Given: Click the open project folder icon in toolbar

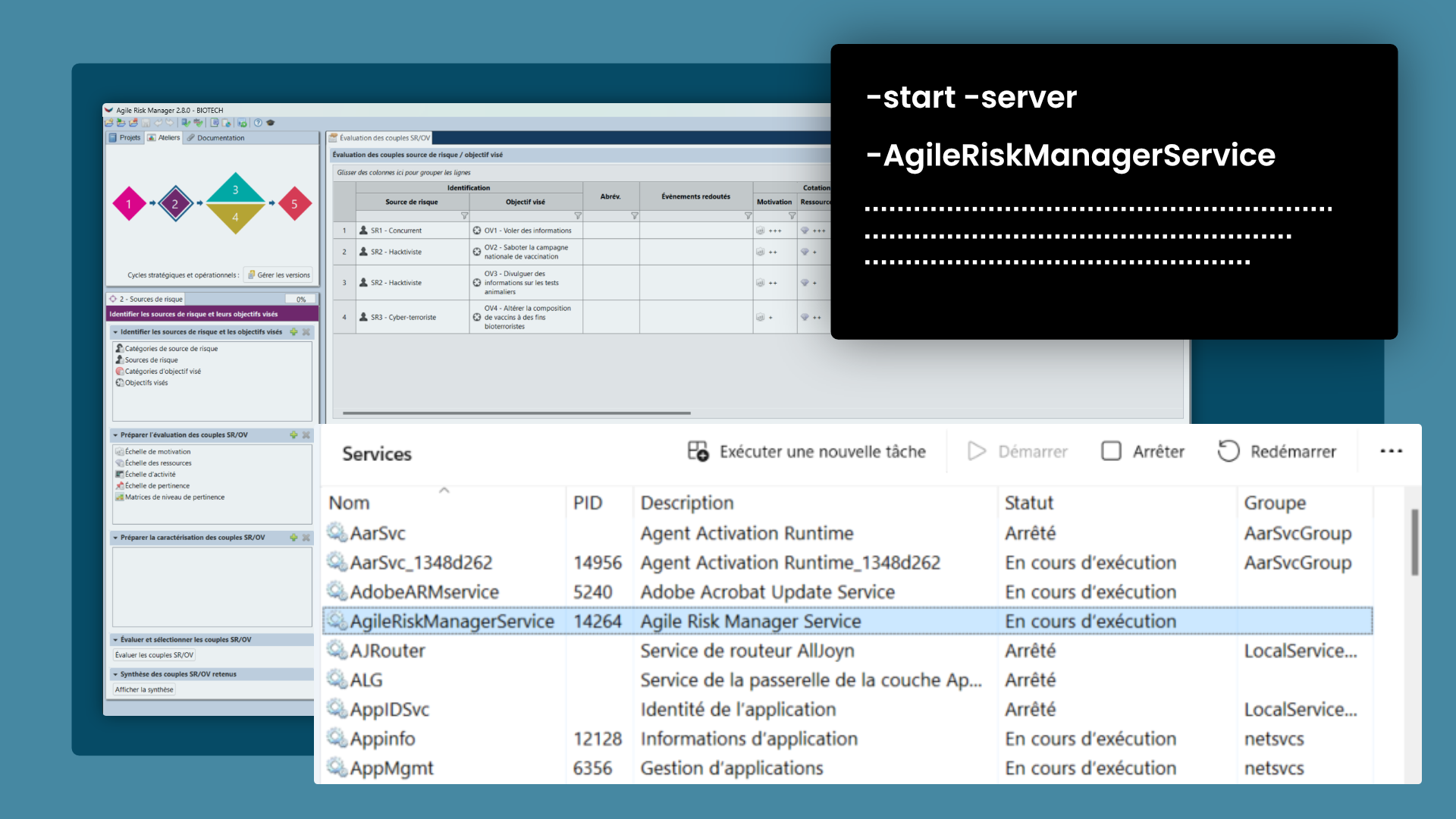Looking at the screenshot, I should pos(108,122).
